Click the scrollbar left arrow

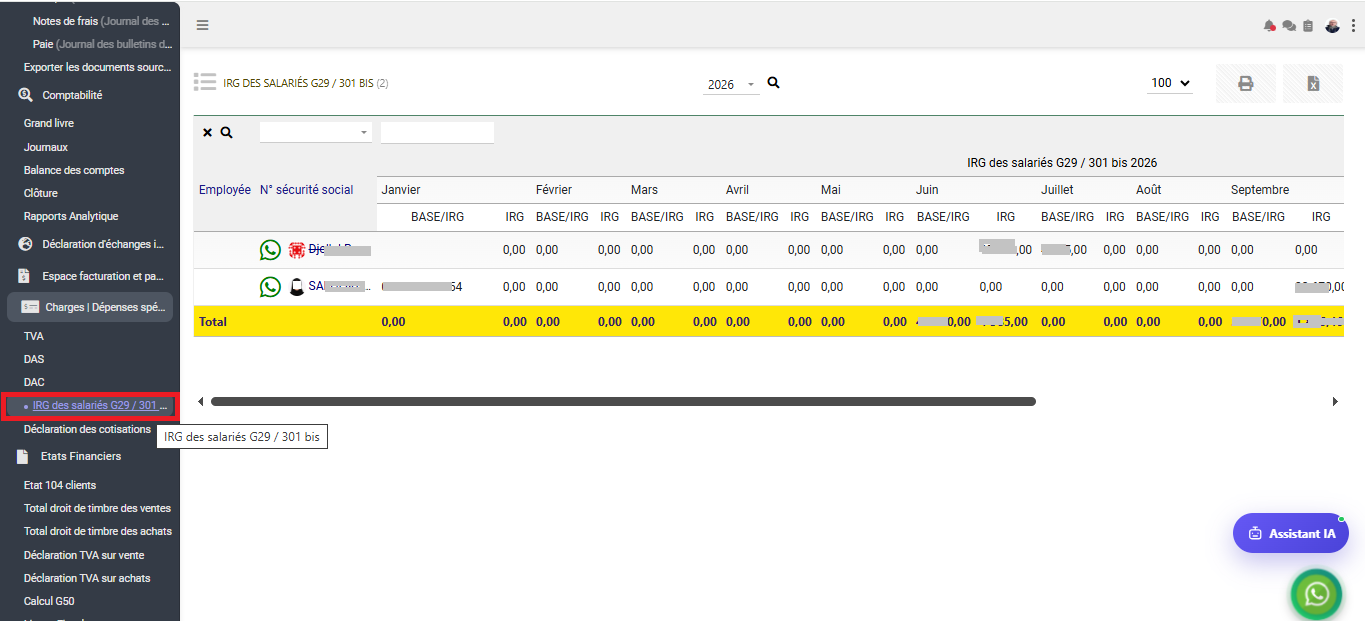pyautogui.click(x=200, y=401)
